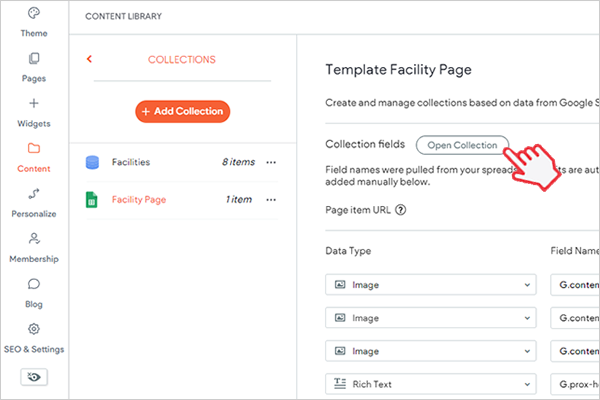
Task: Select the Content folder icon
Action: [x=34, y=149]
